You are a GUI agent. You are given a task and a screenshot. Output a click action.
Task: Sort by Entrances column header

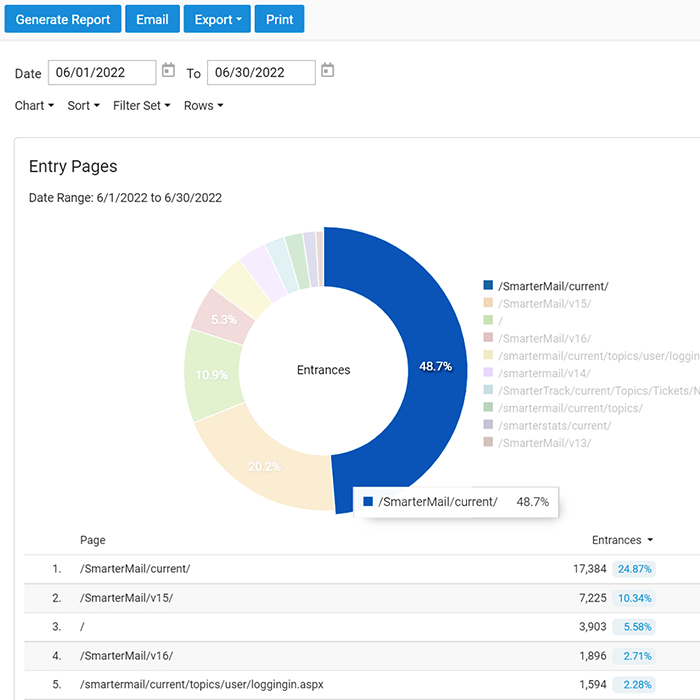point(622,540)
